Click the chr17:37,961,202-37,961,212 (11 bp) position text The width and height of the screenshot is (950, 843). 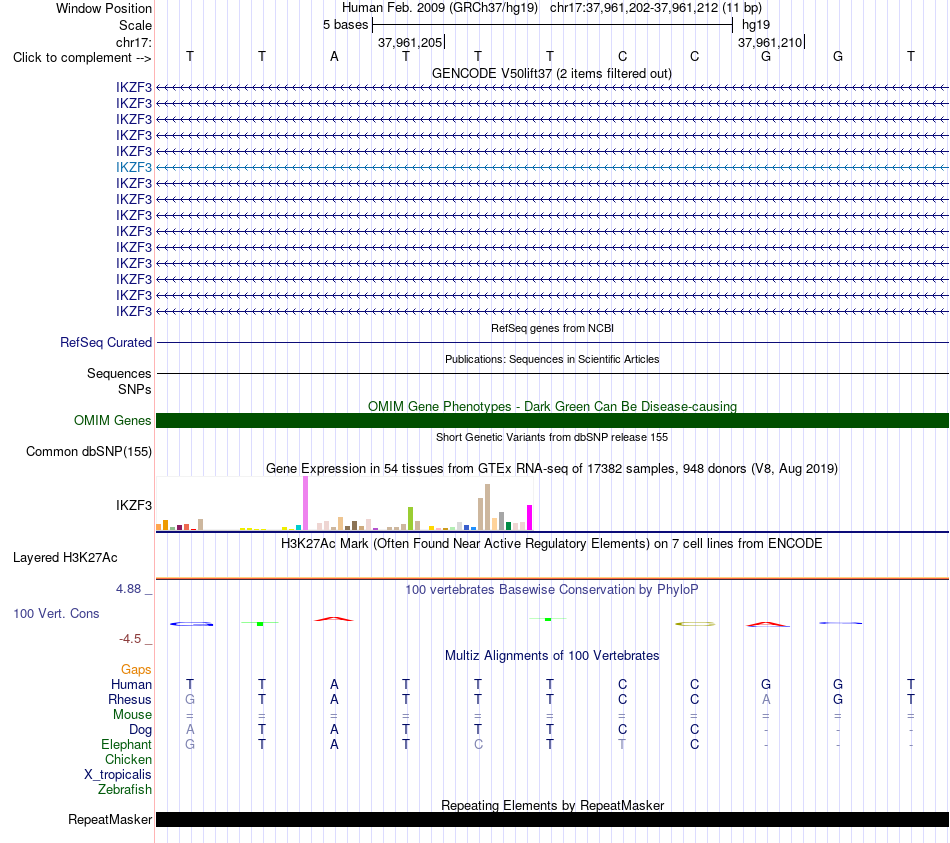point(656,8)
